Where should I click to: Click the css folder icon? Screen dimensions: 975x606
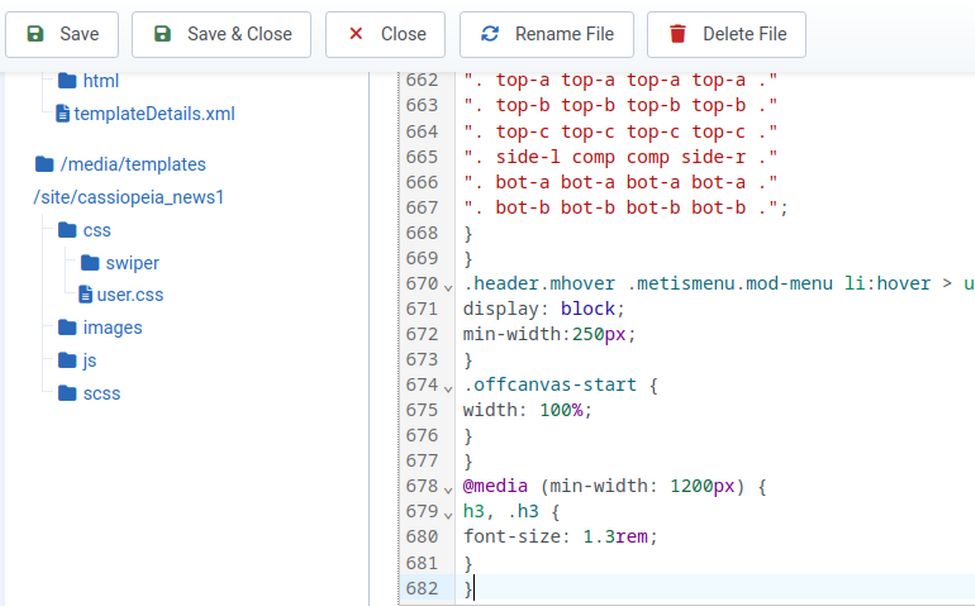(67, 230)
